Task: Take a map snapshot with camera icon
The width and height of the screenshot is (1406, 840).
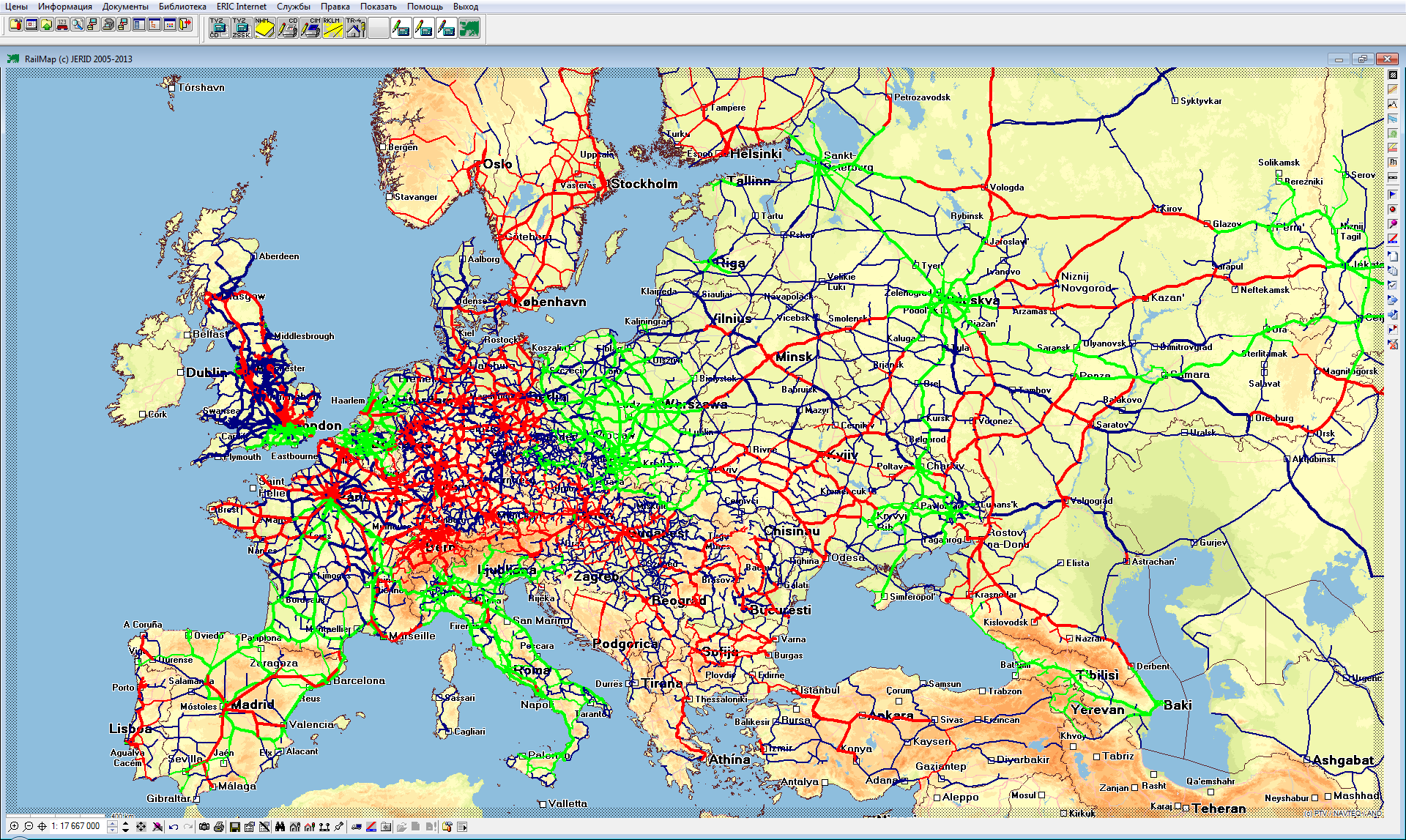Action: (x=204, y=827)
